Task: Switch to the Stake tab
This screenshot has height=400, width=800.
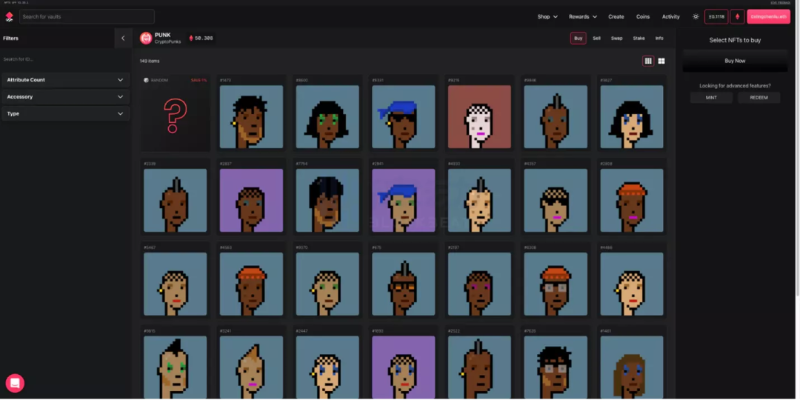Action: (639, 38)
